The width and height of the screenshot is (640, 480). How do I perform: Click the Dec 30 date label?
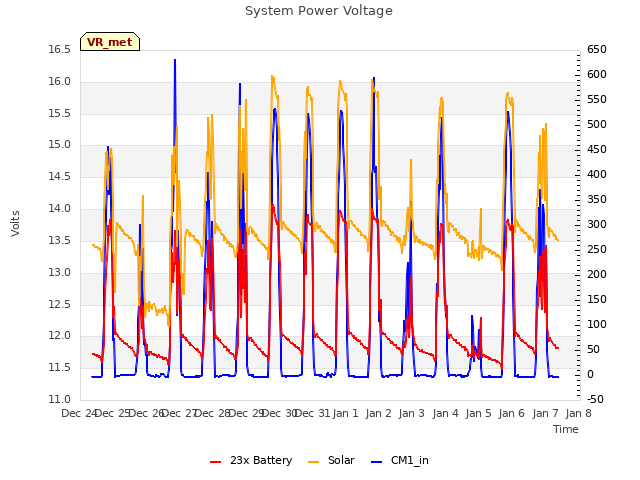coord(279,413)
